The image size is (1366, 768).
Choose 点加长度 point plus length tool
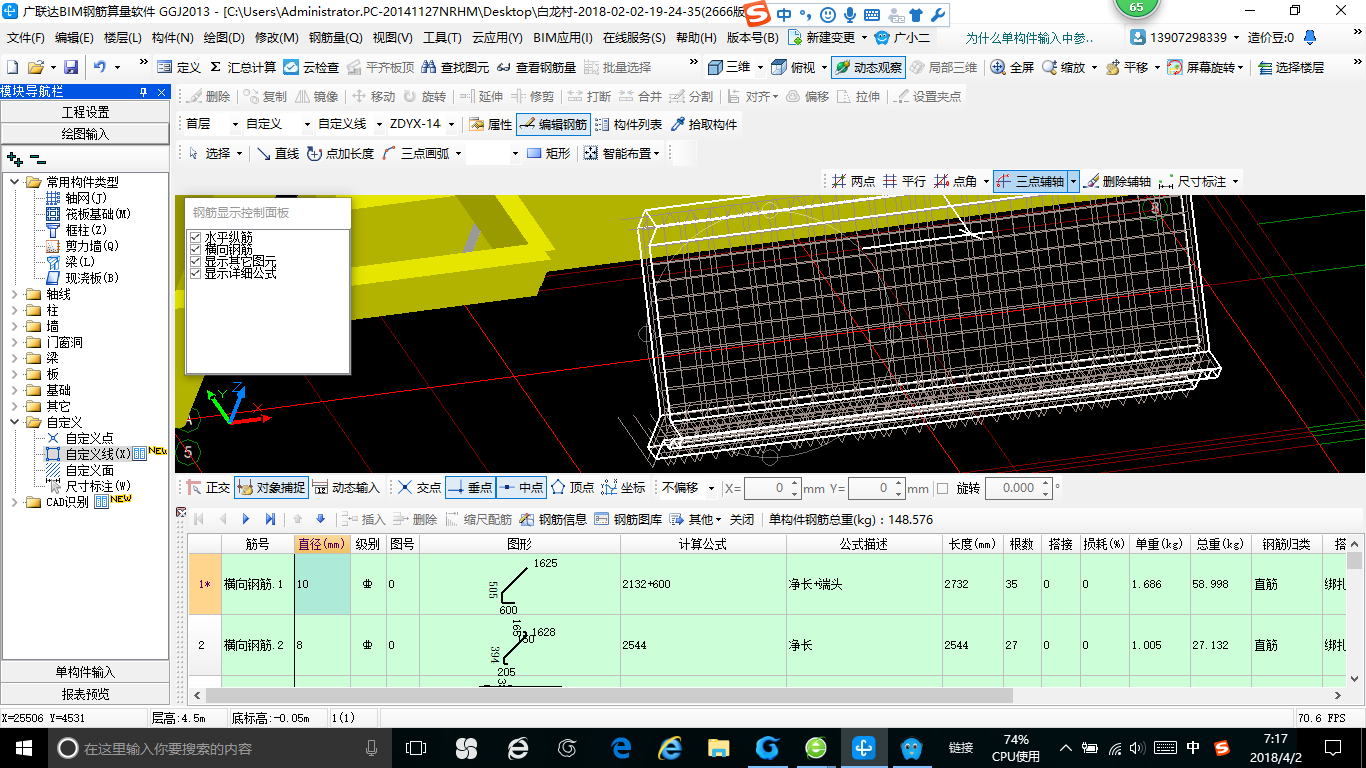[x=340, y=153]
